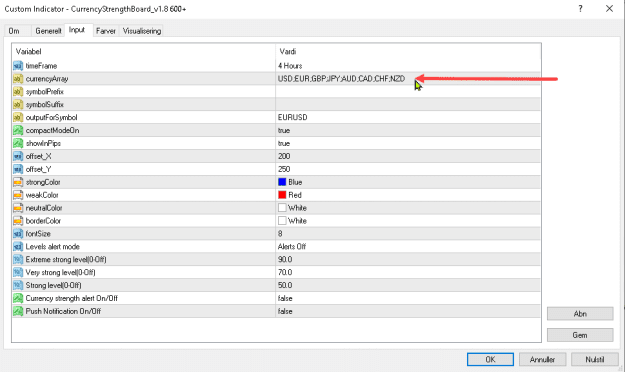Click the neutralColor color type icon
The height and width of the screenshot is (372, 625).
(x=18, y=208)
